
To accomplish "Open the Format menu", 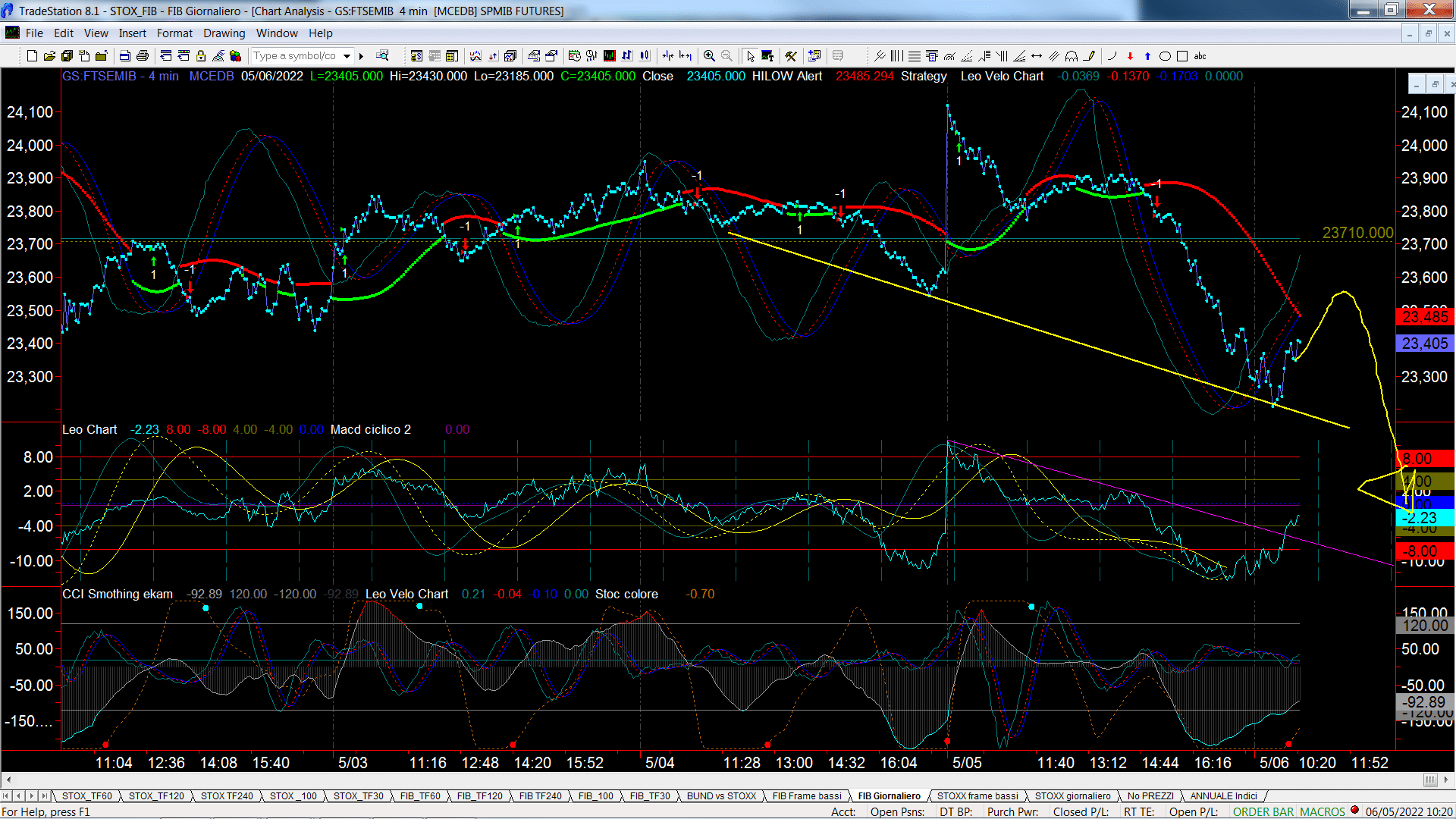I will click(174, 33).
